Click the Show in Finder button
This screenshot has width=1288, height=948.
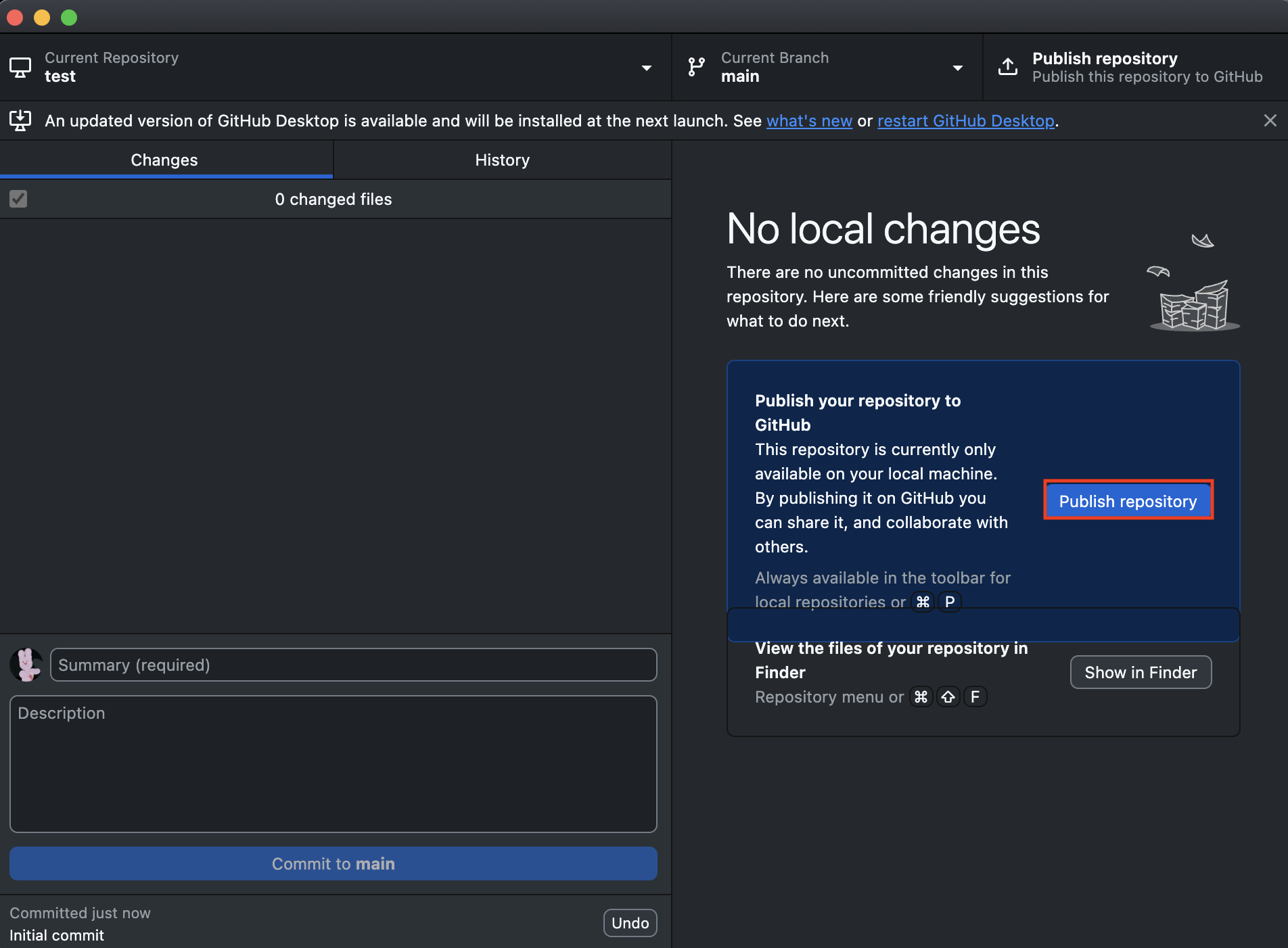point(1141,672)
